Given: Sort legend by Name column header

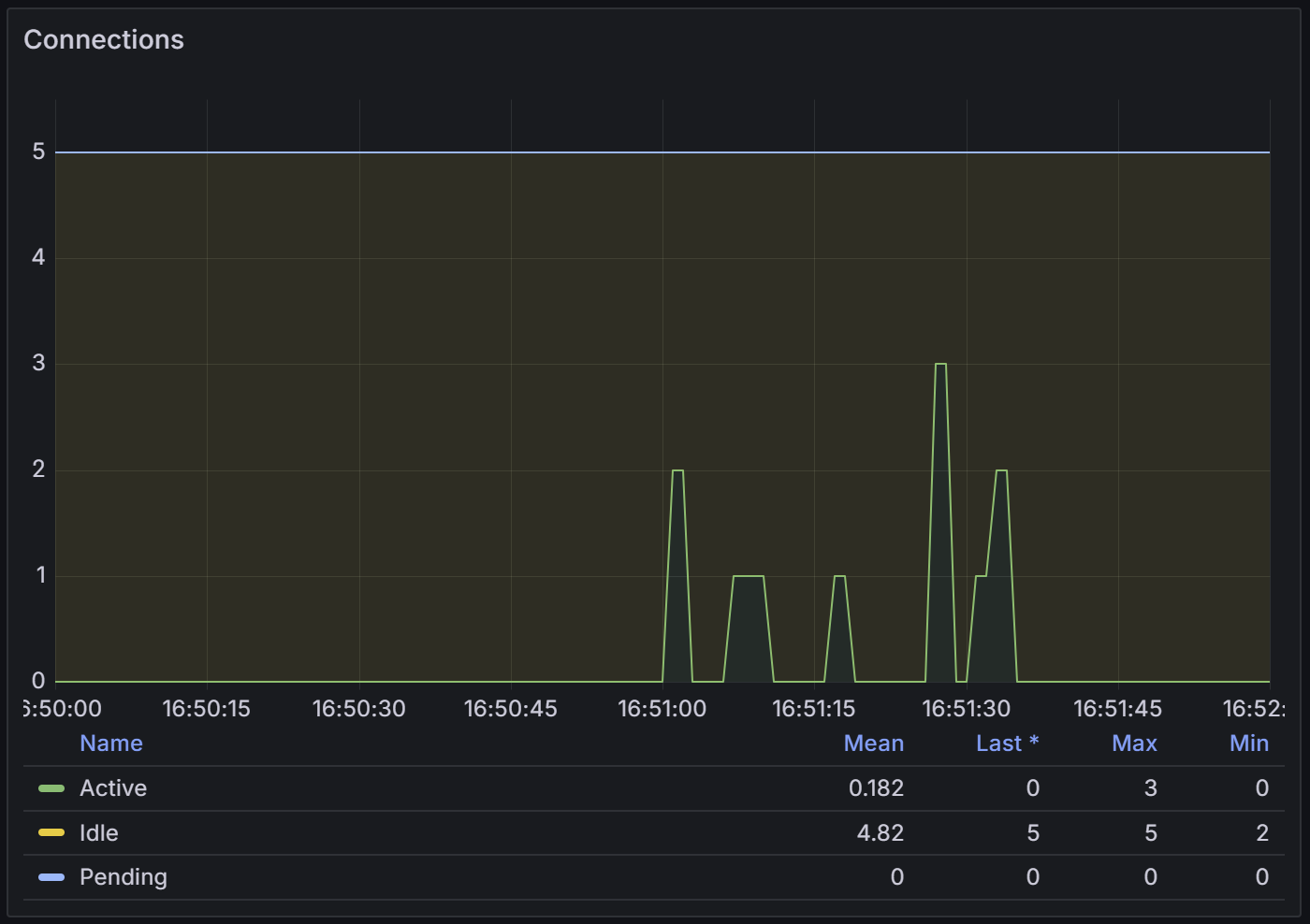Looking at the screenshot, I should coord(111,744).
